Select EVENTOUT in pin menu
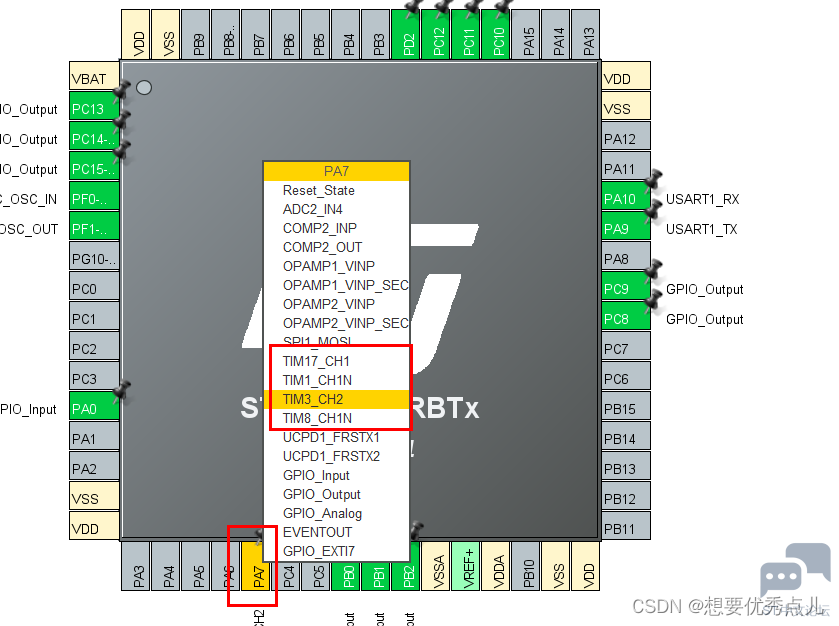The image size is (839, 626). coord(337,532)
